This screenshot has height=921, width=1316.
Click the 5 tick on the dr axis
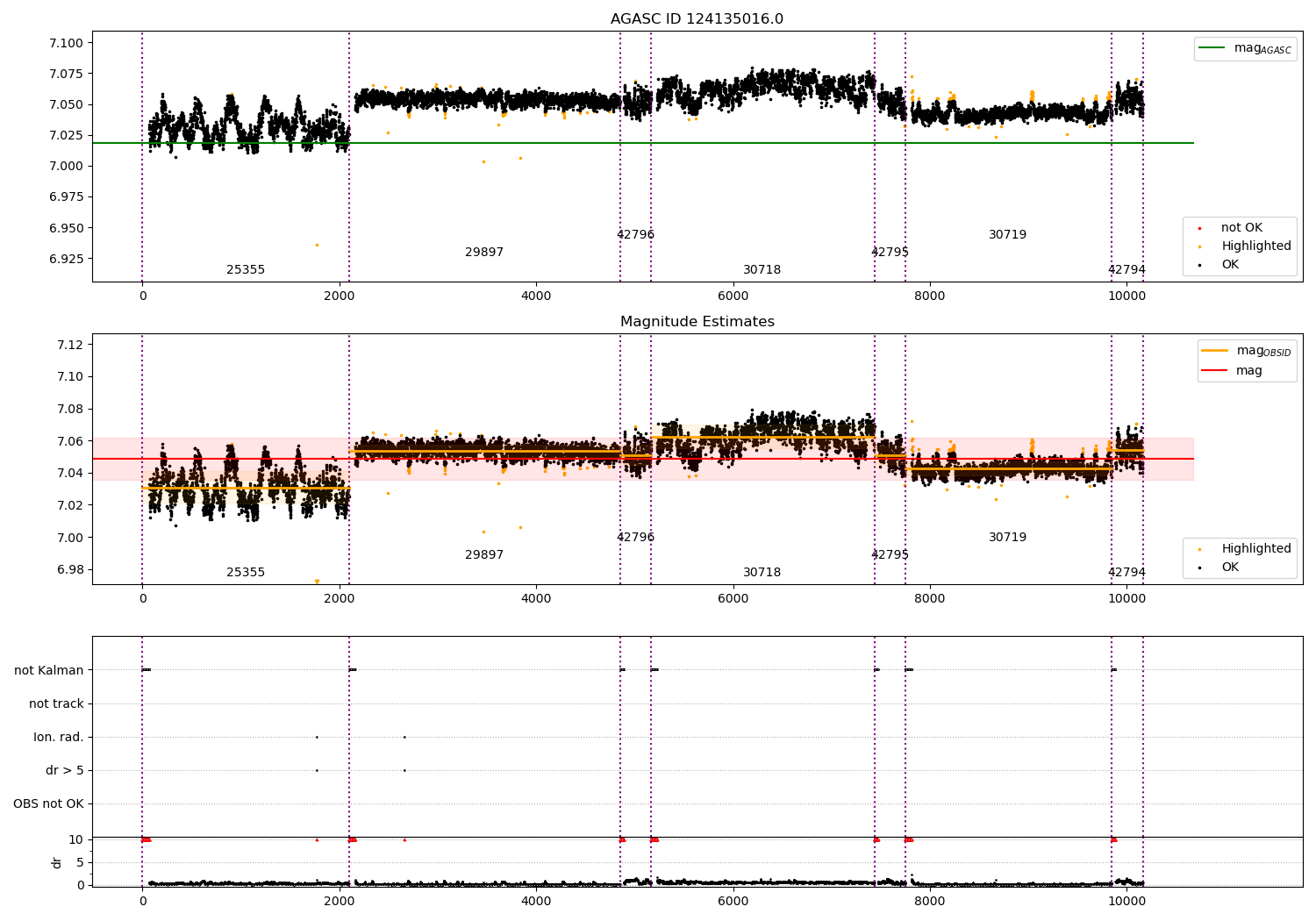(80, 862)
